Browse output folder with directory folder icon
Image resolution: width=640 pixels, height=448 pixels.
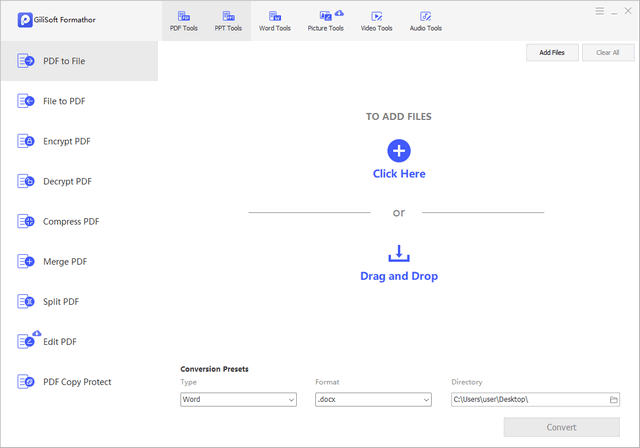(614, 400)
